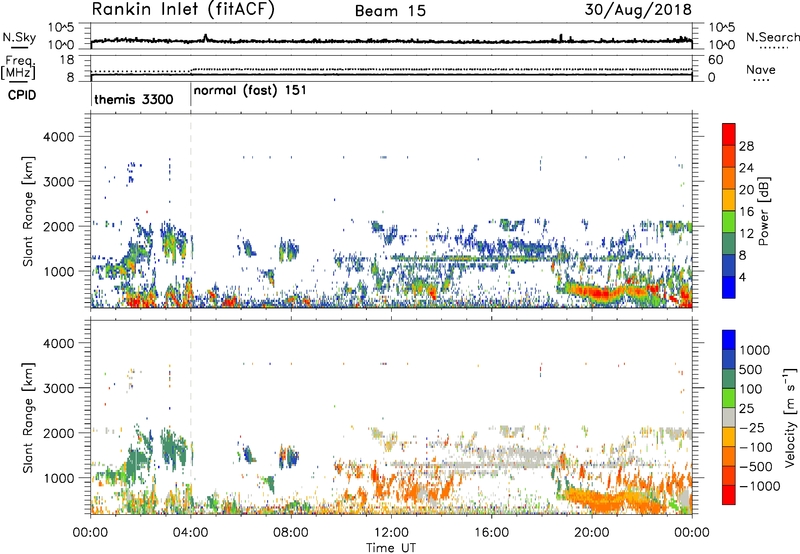Select the N.Sky legend label

tap(19, 37)
